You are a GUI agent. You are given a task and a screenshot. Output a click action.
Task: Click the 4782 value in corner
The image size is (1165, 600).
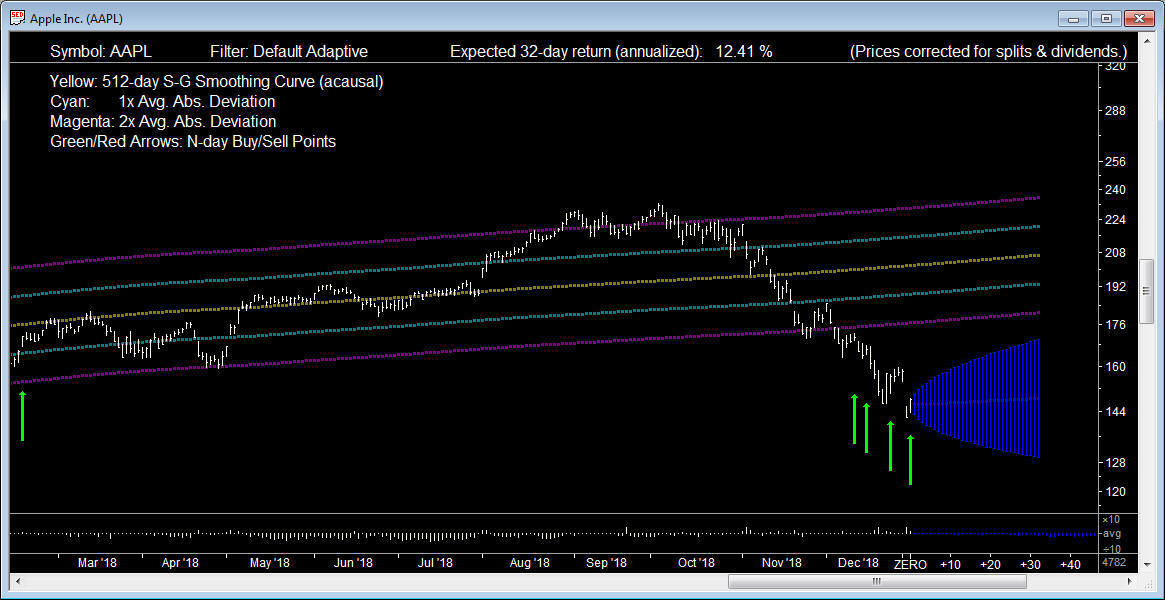[1113, 563]
